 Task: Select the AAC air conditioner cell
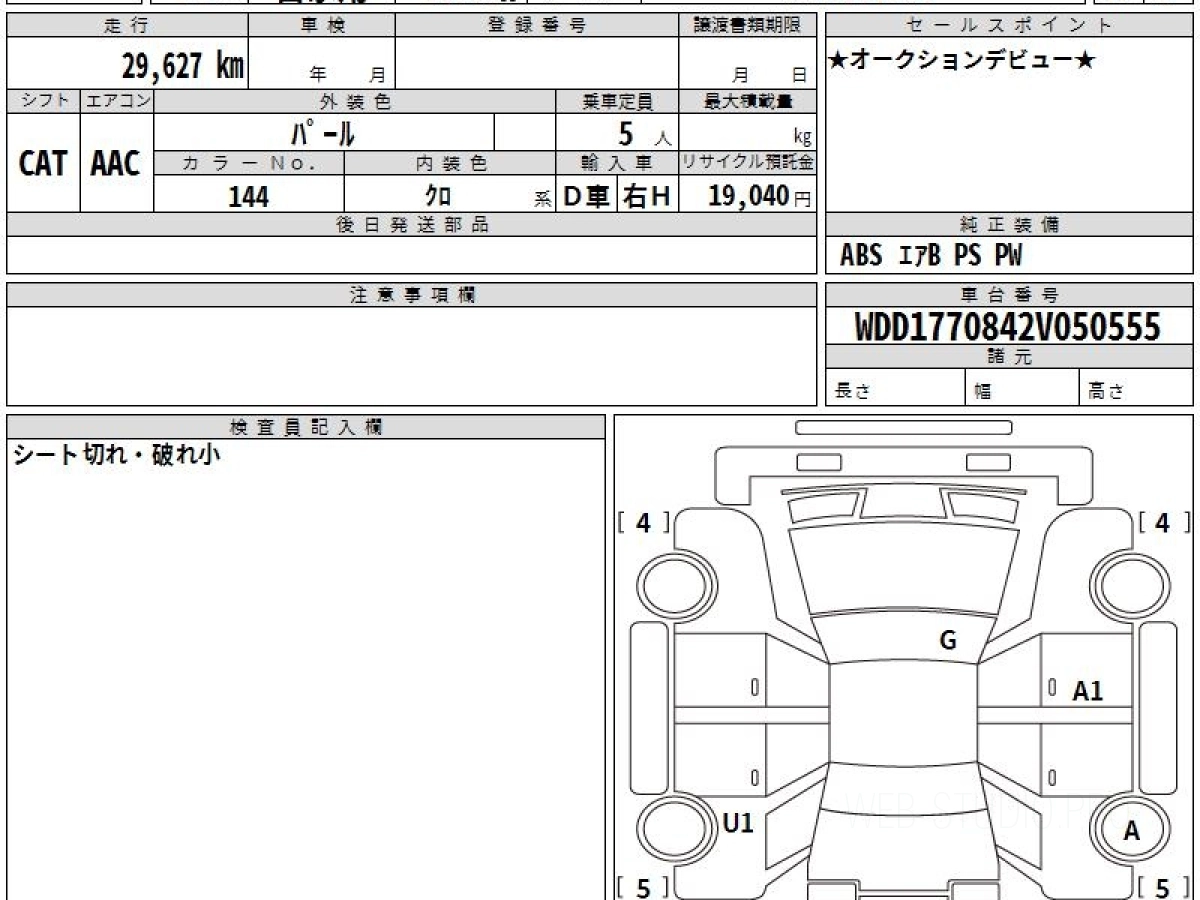116,163
